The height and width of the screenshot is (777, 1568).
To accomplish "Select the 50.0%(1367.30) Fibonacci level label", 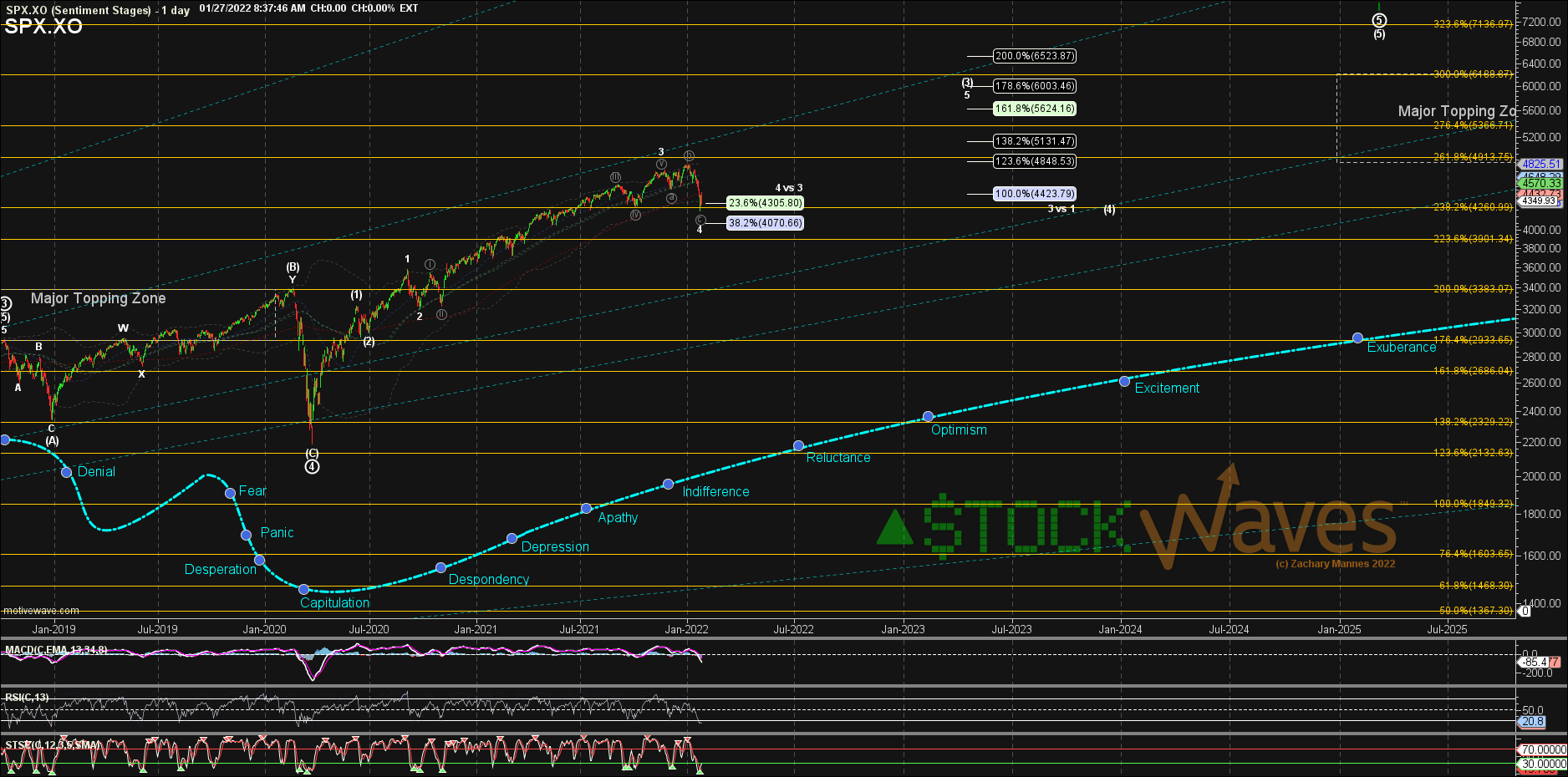I will pyautogui.click(x=1475, y=611).
